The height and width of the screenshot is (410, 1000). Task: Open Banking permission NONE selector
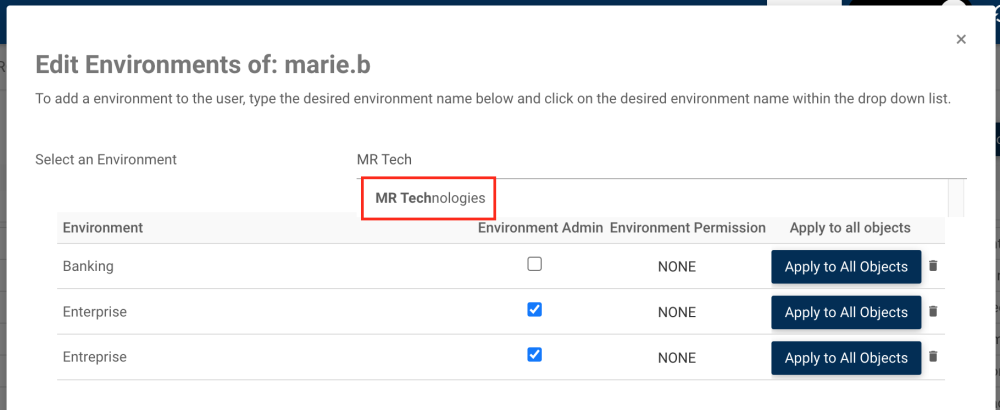click(x=677, y=267)
